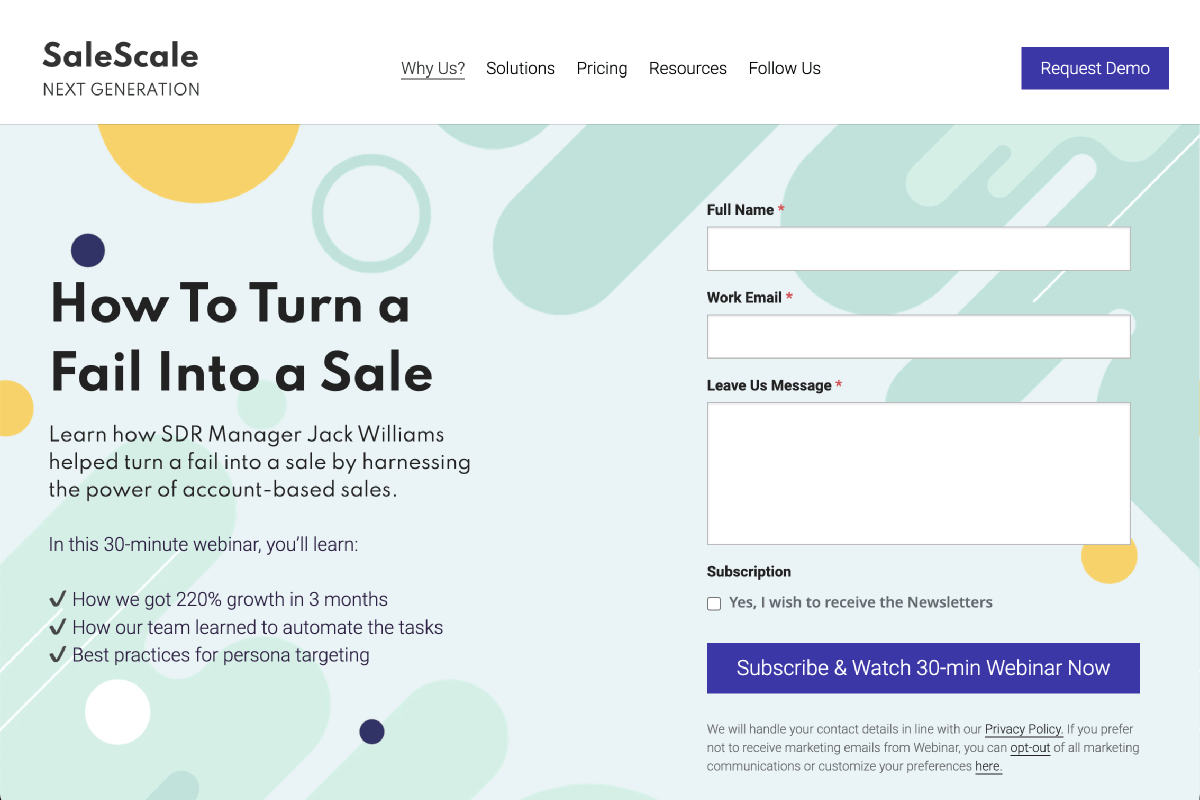Open the Follow Us menu item
The height and width of the screenshot is (800, 1200).
[785, 68]
